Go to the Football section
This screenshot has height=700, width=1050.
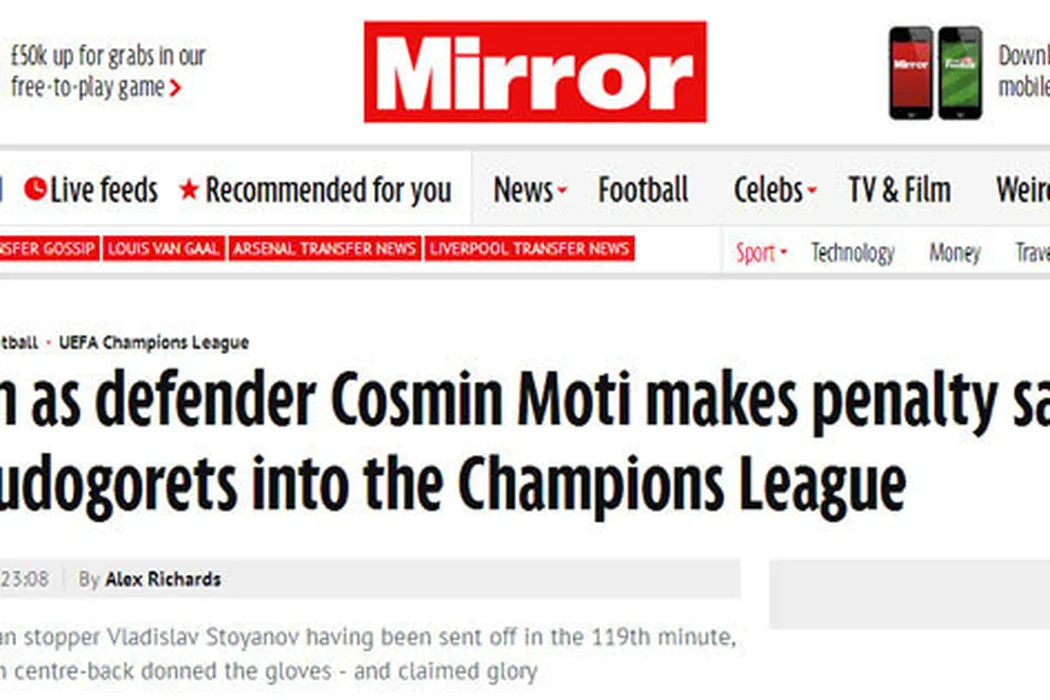pos(643,190)
